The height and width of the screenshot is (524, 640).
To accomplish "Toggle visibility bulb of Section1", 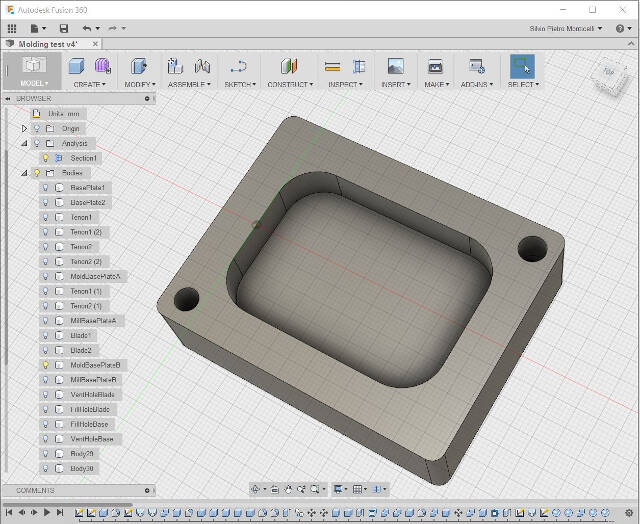I will [46, 158].
